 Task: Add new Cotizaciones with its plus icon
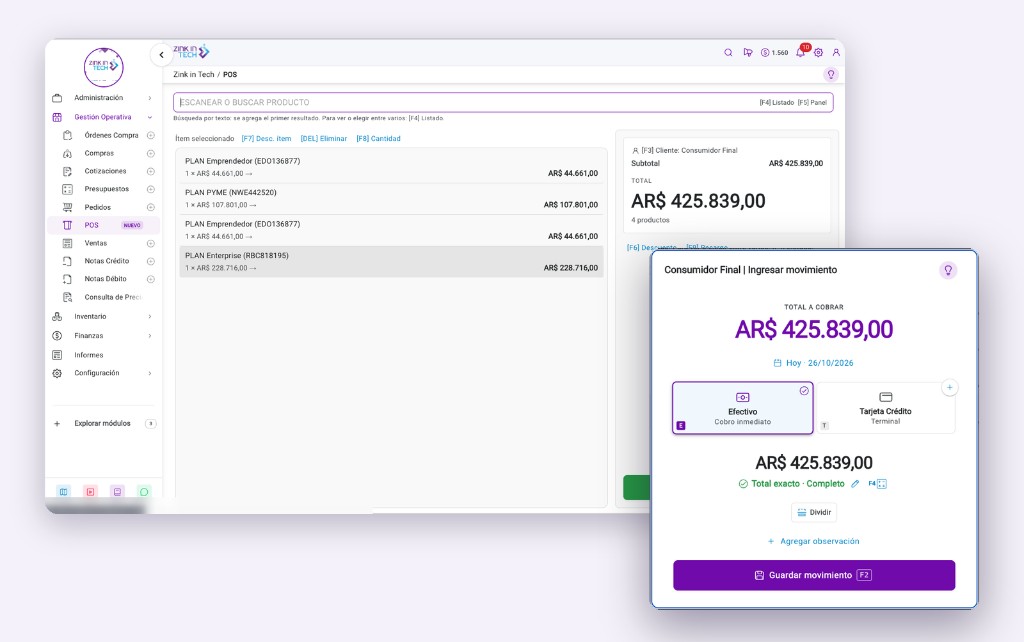tap(151, 171)
